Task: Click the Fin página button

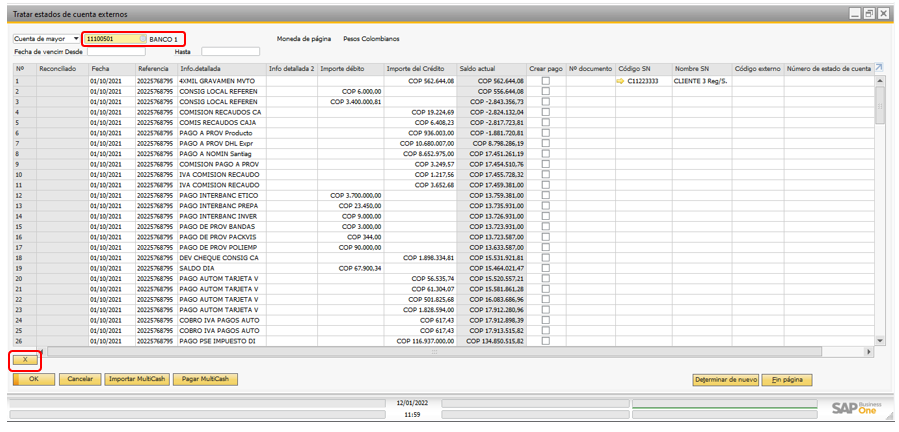Action: point(787,380)
